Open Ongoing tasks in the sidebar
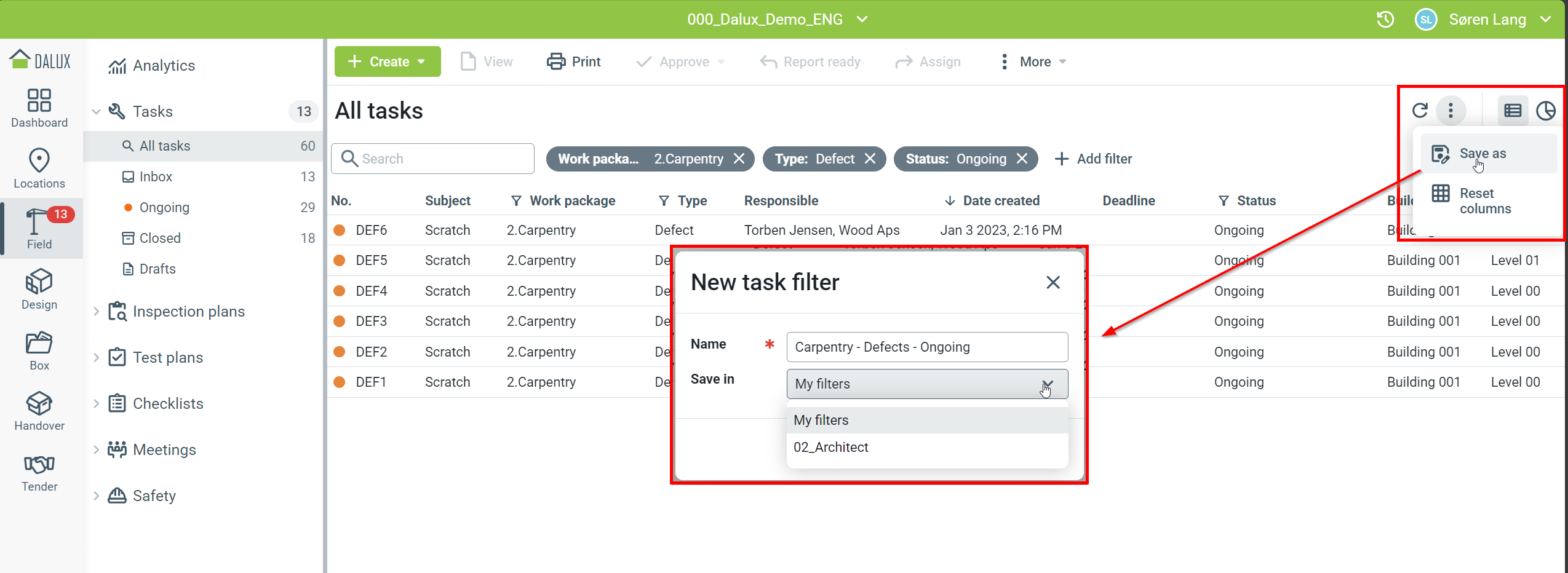The height and width of the screenshot is (573, 1568). click(x=164, y=207)
